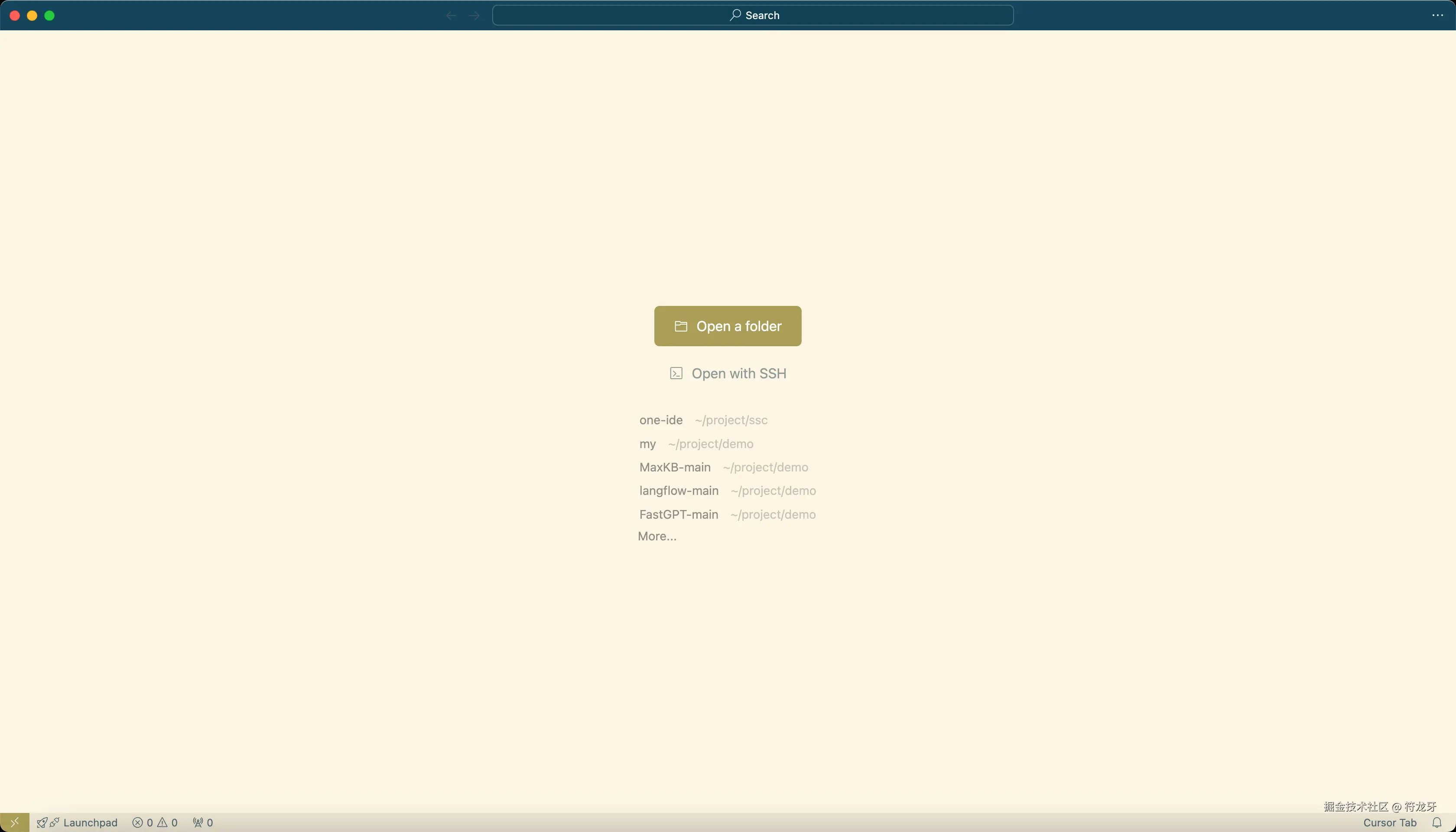The image size is (1456, 832).
Task: Click the Open a folder button
Action: point(728,326)
